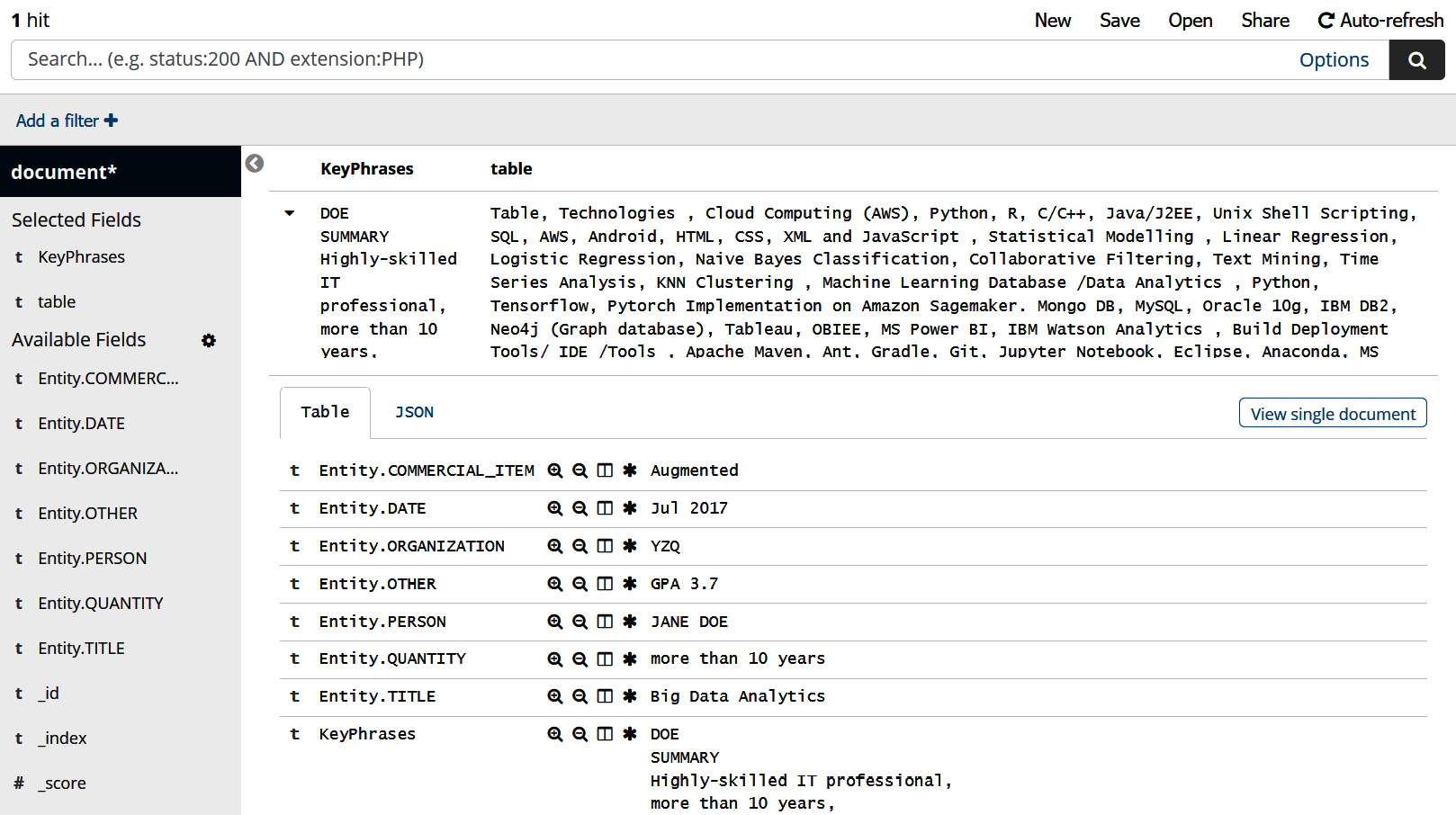Toggle column for KeyPhrases in table
Viewport: 1456px width, 815px height.
pos(605,734)
